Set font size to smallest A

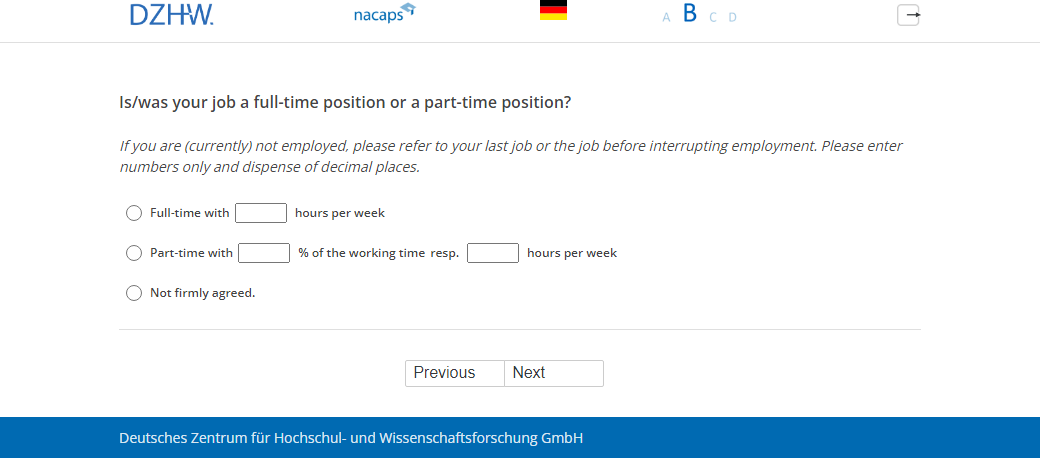666,17
